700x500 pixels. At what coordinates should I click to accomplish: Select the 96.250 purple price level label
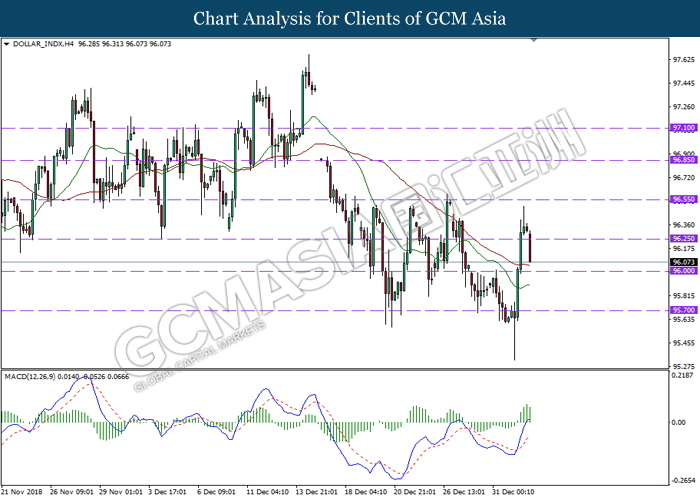[x=683, y=239]
